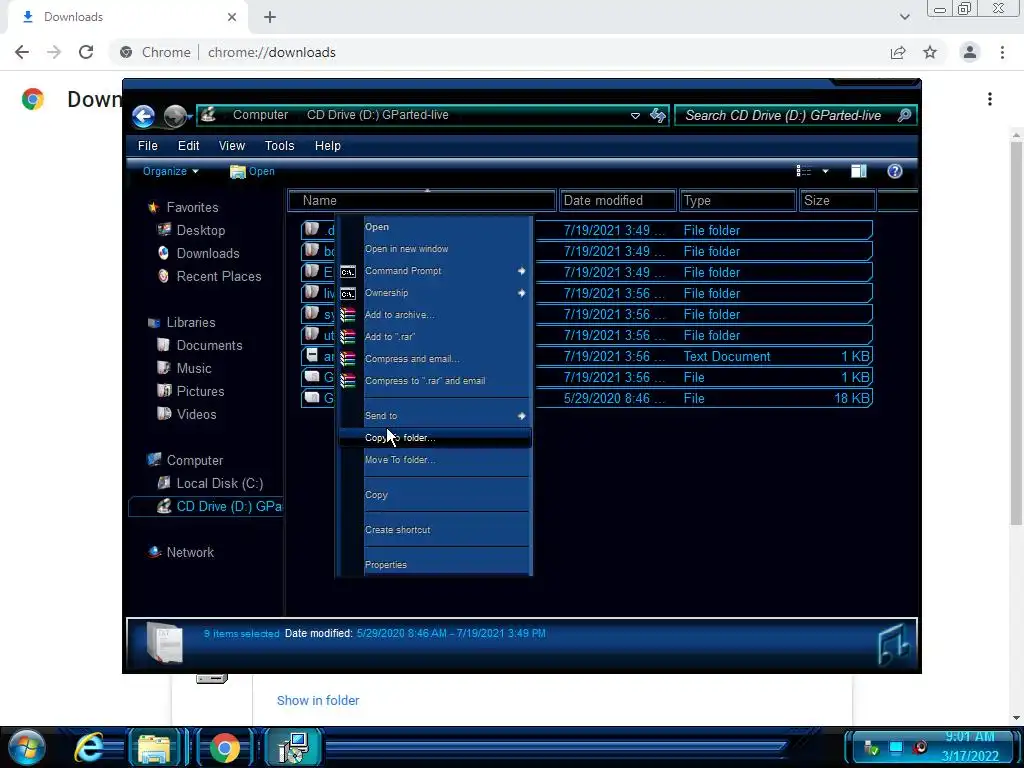
Task: Expand Command Prompt submenu
Action: tap(434, 271)
